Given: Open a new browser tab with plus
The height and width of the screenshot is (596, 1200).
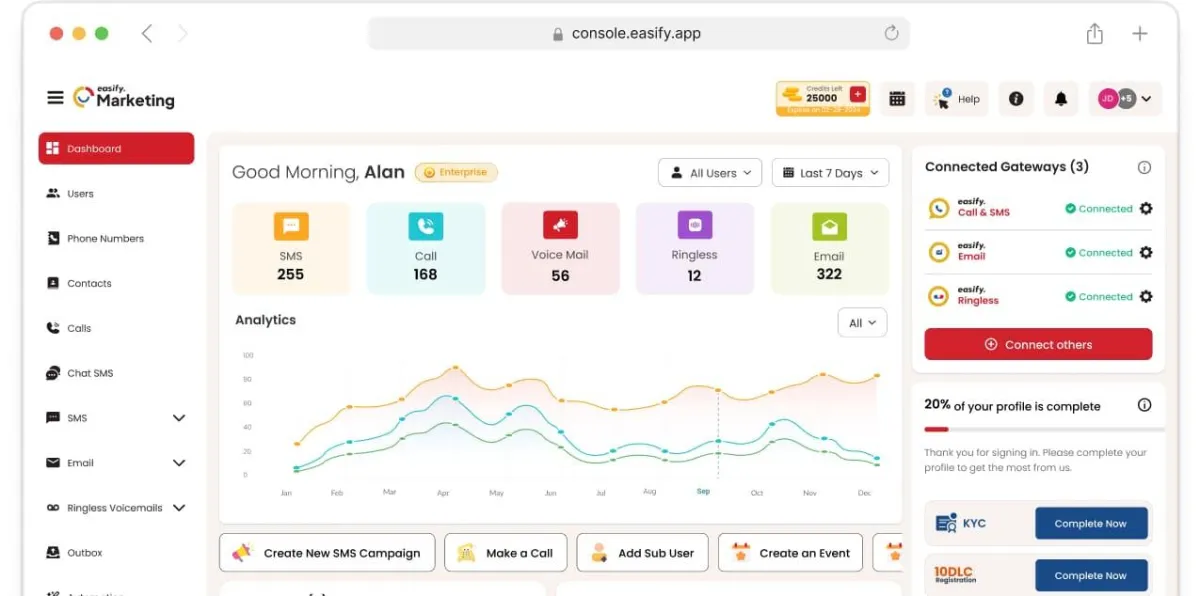Looking at the screenshot, I should point(1140,33).
